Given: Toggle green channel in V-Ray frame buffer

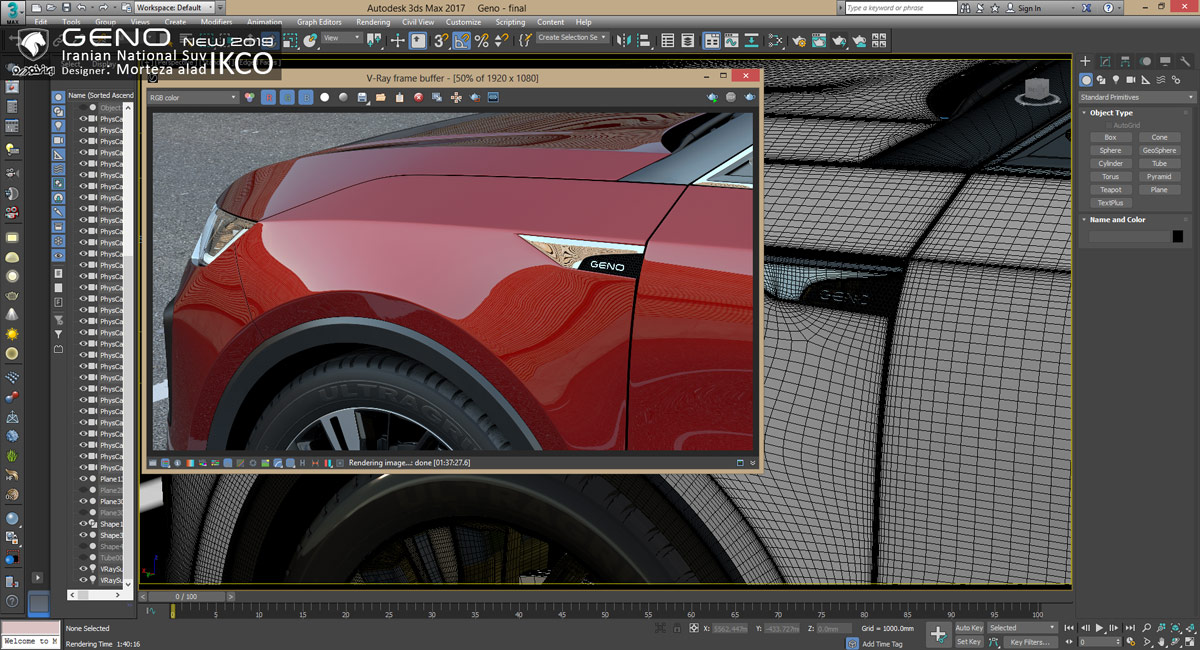Looking at the screenshot, I should 287,98.
